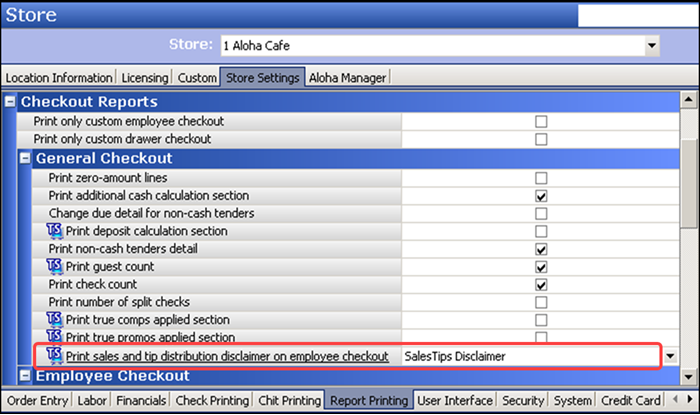700x415 pixels.
Task: Collapse the General Checkout group
Action: [x=25, y=158]
